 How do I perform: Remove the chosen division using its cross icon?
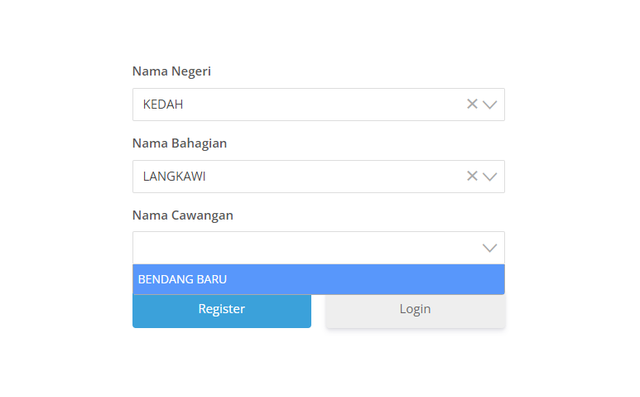pos(472,176)
